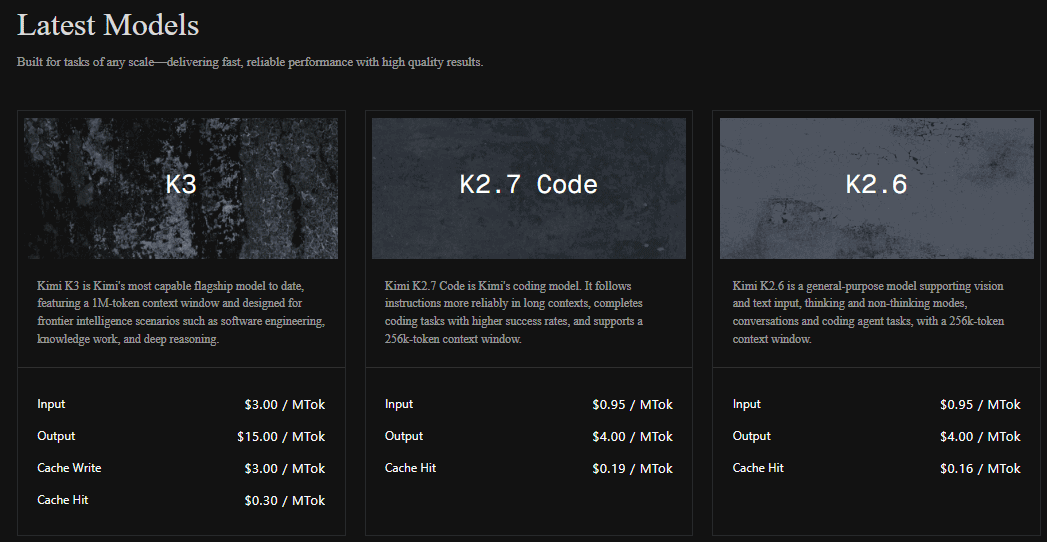Open the K3 model banner image
Screen dimensions: 1047x542
coord(181,188)
